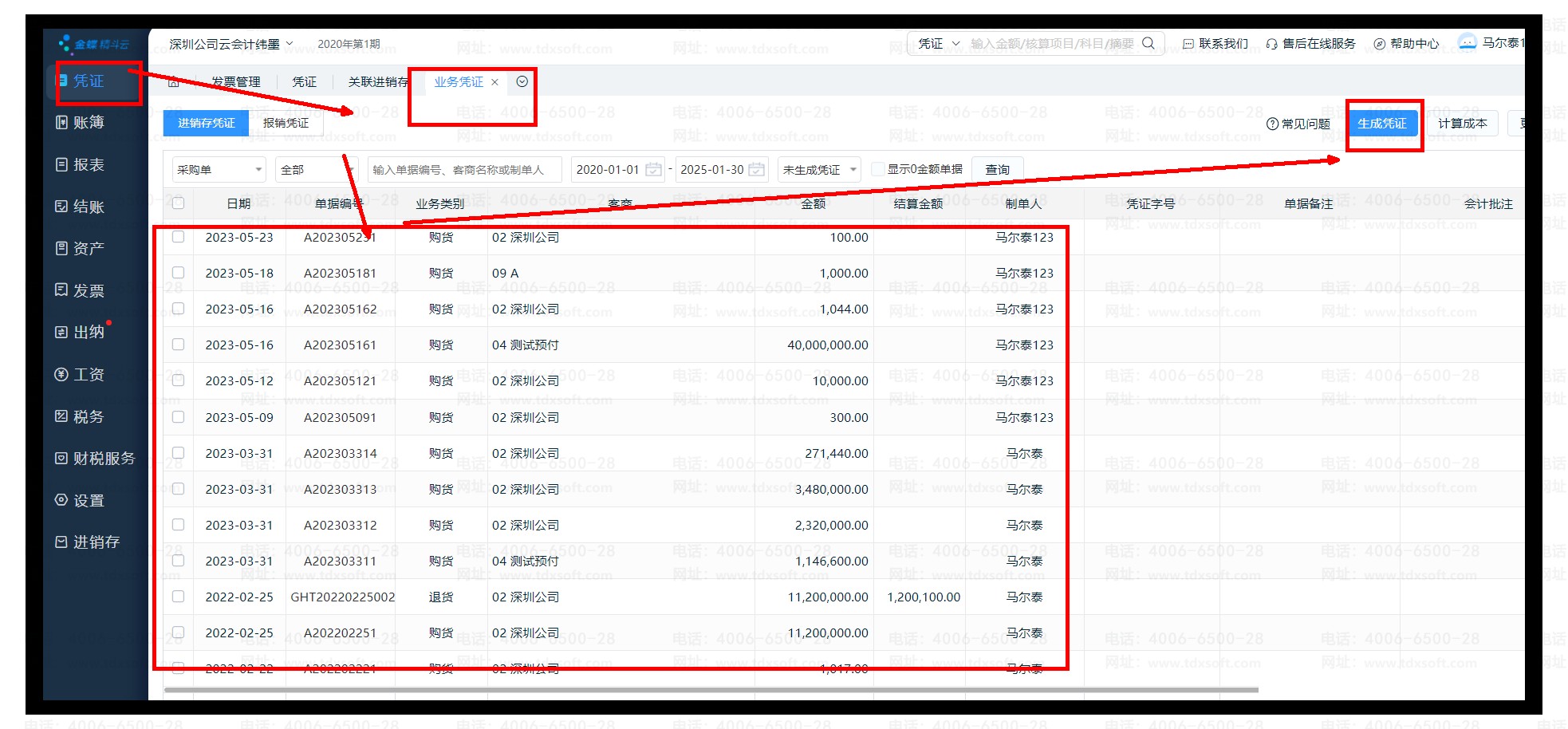Expand the 采购单 type dropdown

[258, 169]
